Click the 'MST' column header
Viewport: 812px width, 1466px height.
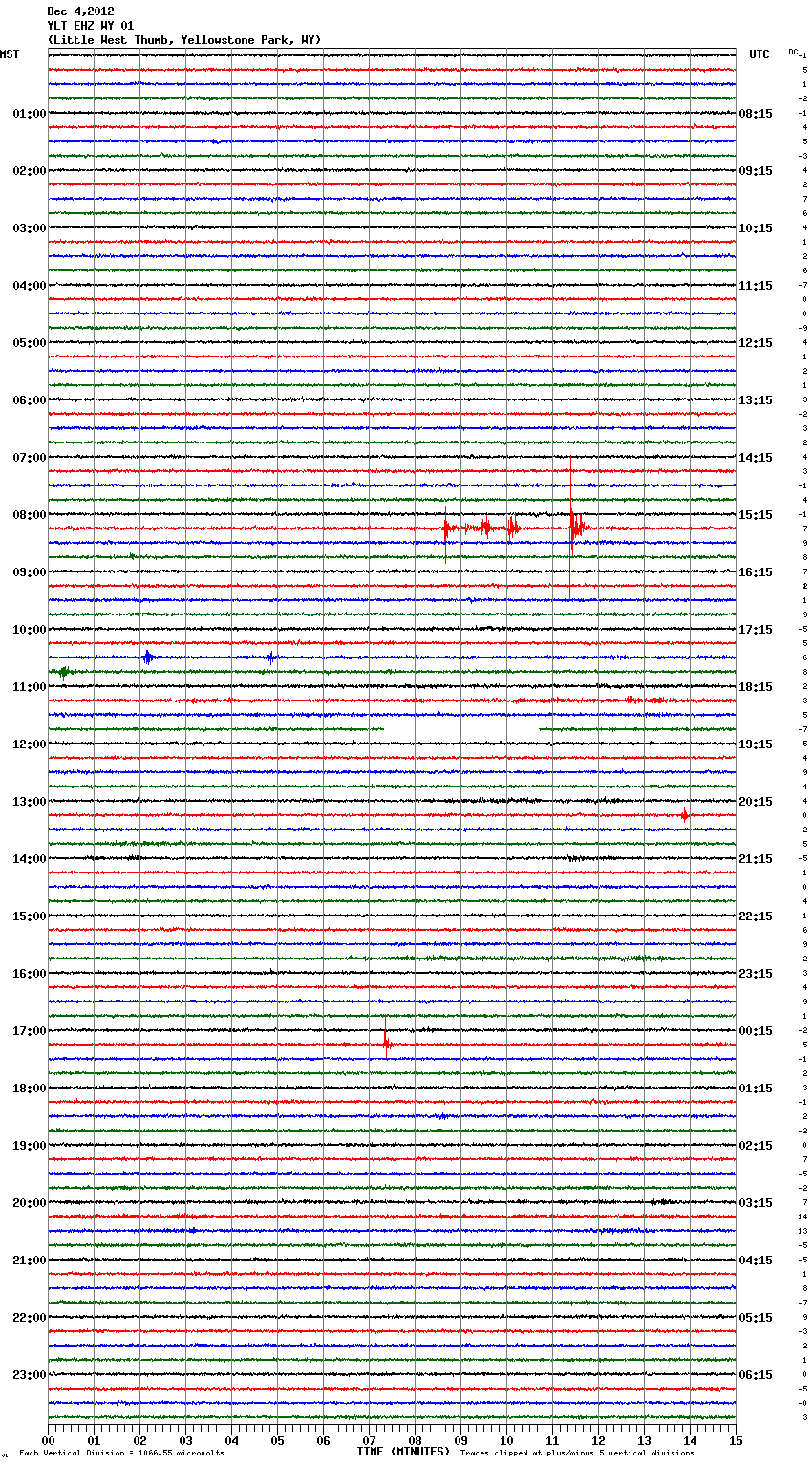[10, 54]
